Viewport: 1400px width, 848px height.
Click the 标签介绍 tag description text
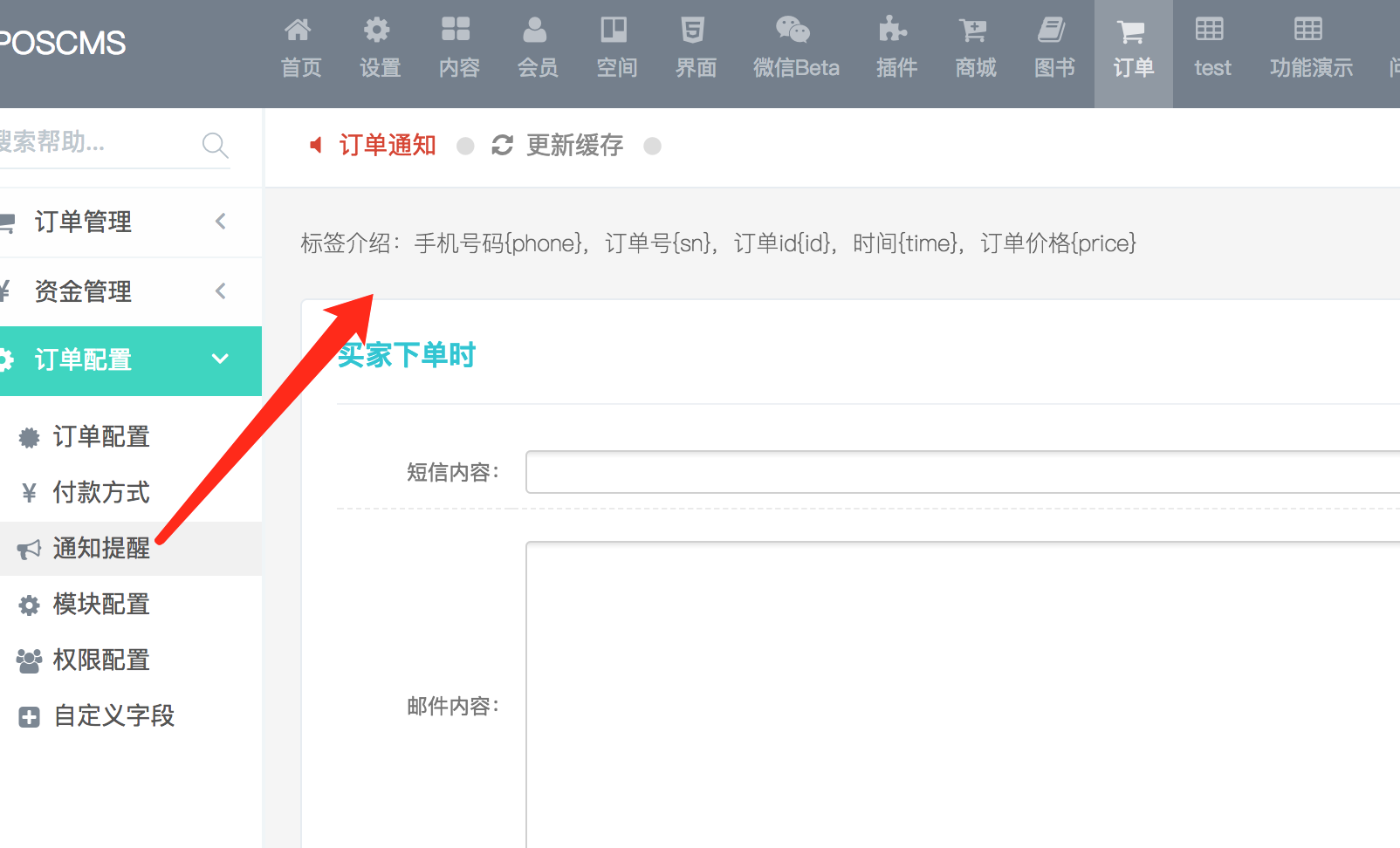(x=718, y=243)
